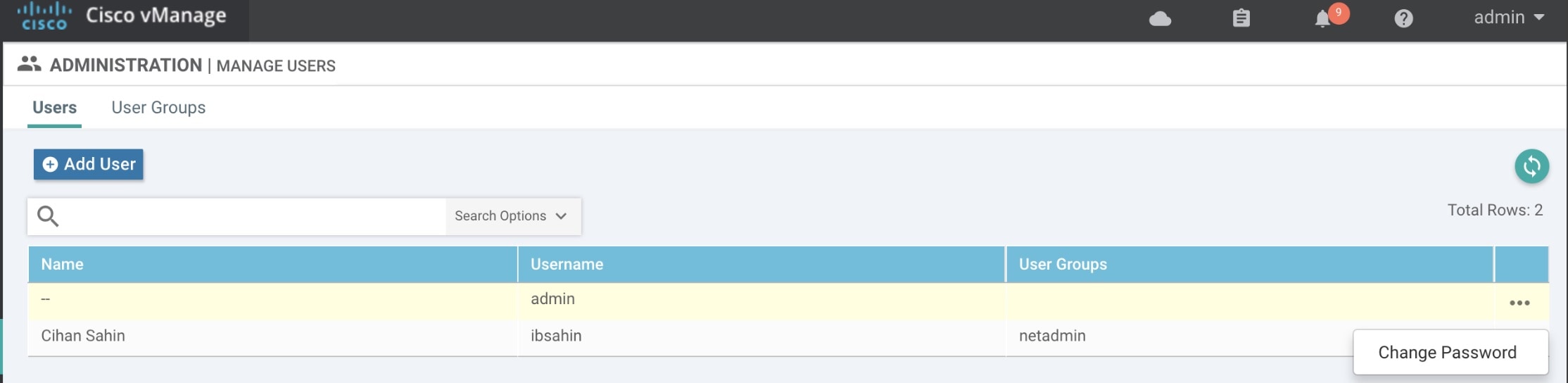1568x383 pixels.
Task: Switch to the User Groups tab
Action: (x=158, y=108)
